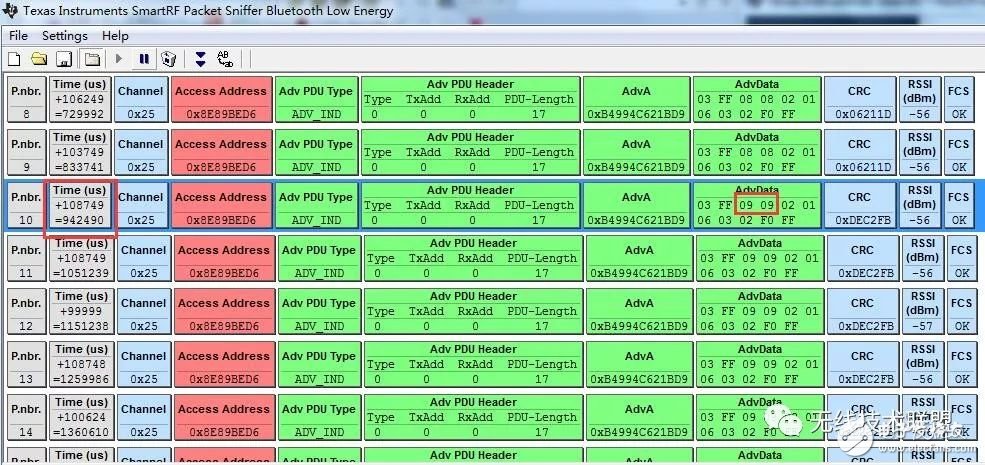The height and width of the screenshot is (465, 985).
Task: Click Channel 0x25 in packet 13 row
Action: [144, 364]
